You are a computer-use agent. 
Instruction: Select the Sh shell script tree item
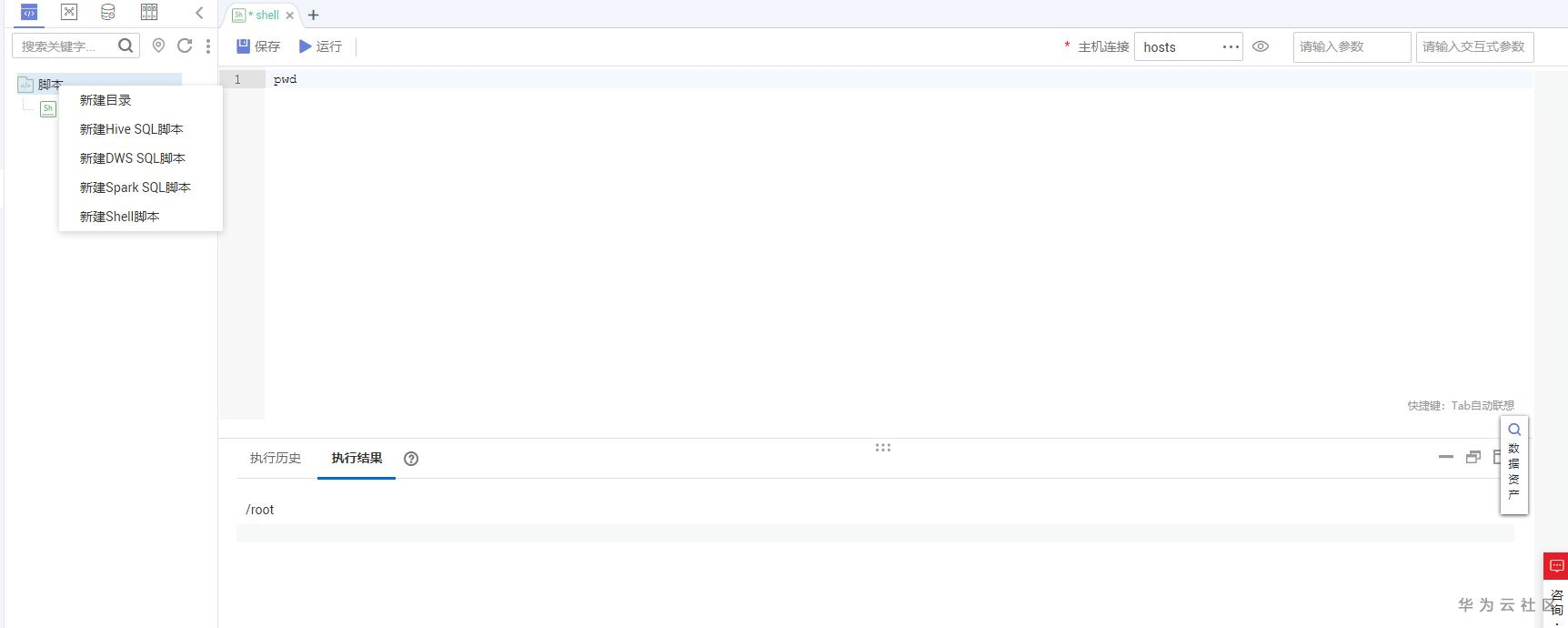[48, 108]
